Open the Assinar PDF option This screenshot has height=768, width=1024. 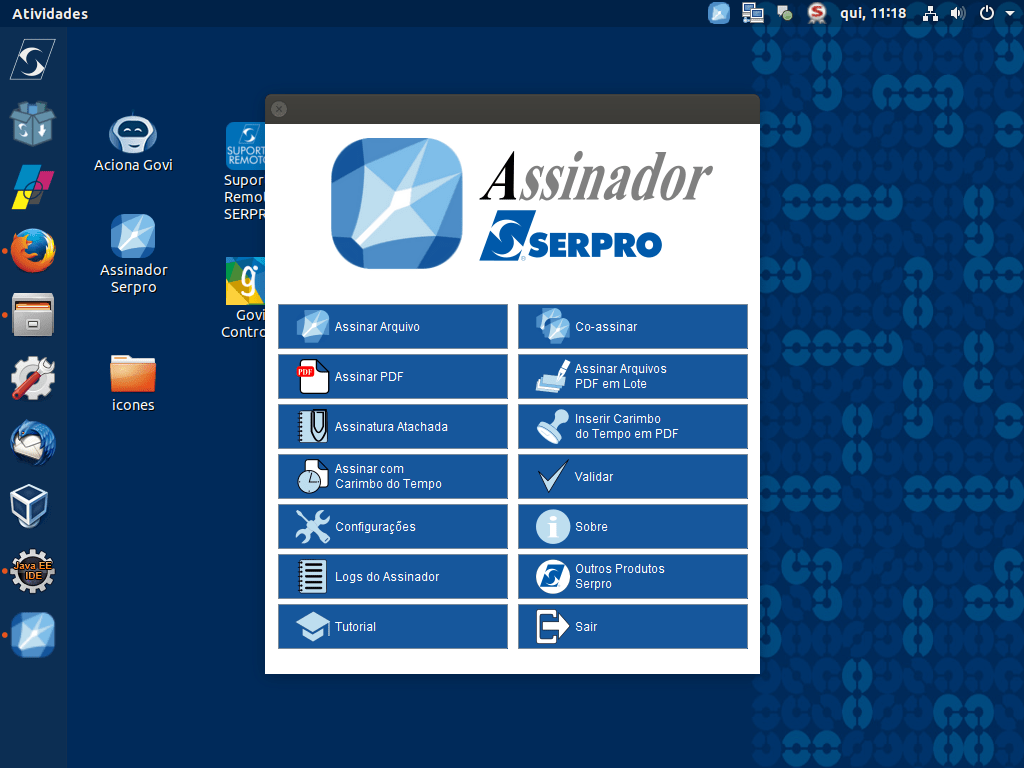(x=392, y=377)
